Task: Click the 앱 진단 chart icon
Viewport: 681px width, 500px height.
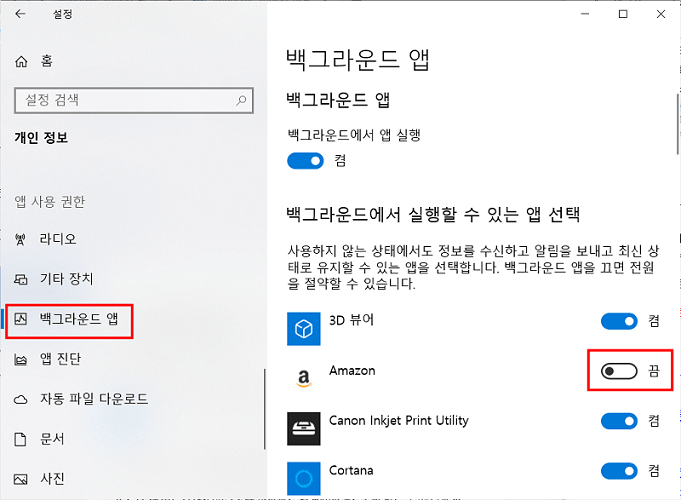Action: [x=20, y=359]
